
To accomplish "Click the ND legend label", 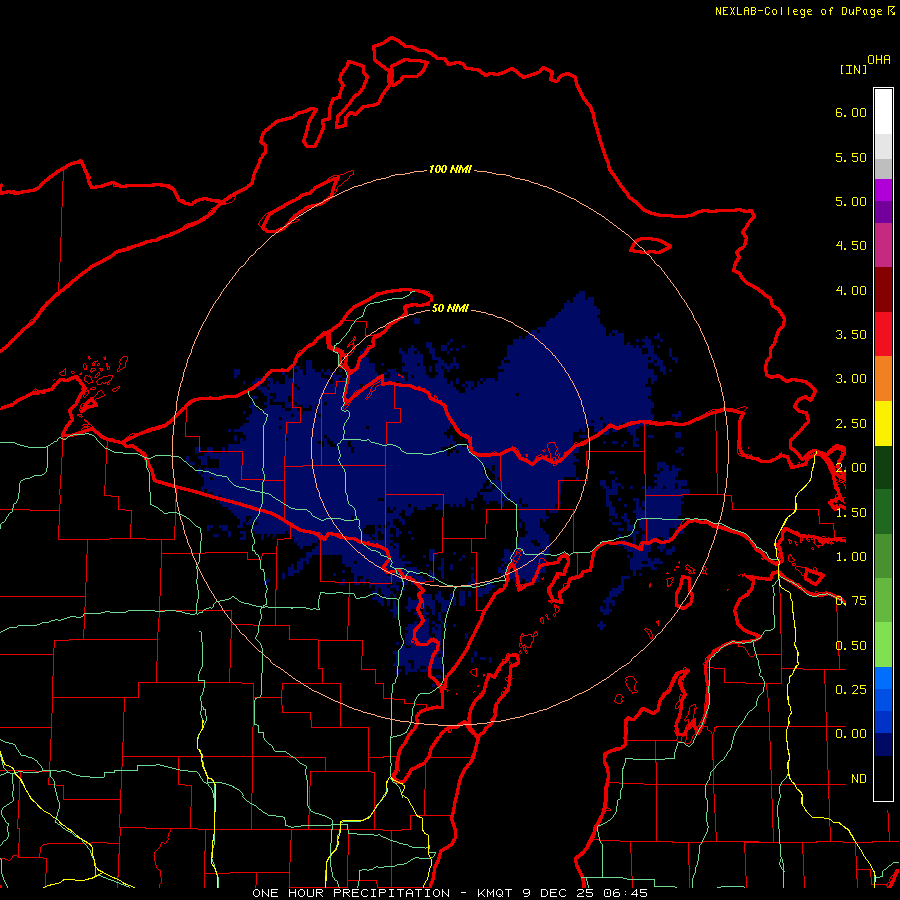I will [859, 779].
